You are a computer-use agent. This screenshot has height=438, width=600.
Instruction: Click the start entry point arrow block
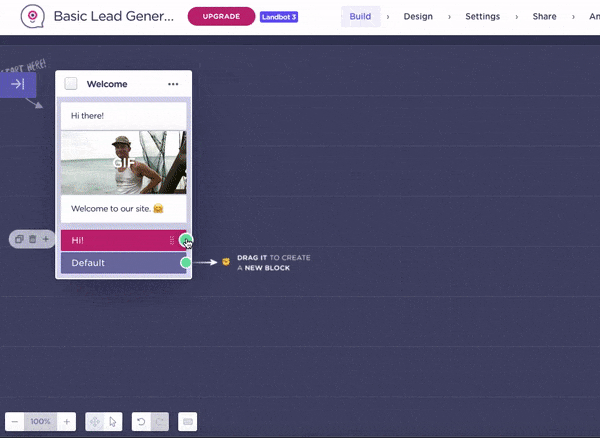tap(18, 85)
